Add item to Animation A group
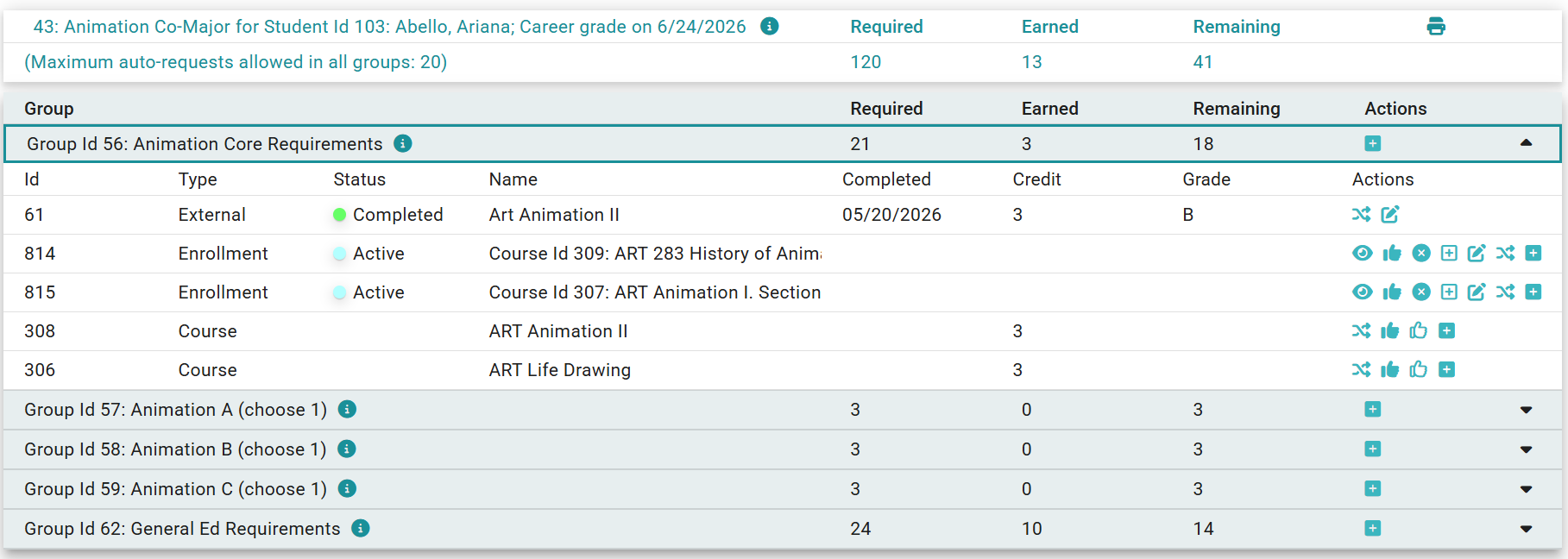 [x=1373, y=409]
